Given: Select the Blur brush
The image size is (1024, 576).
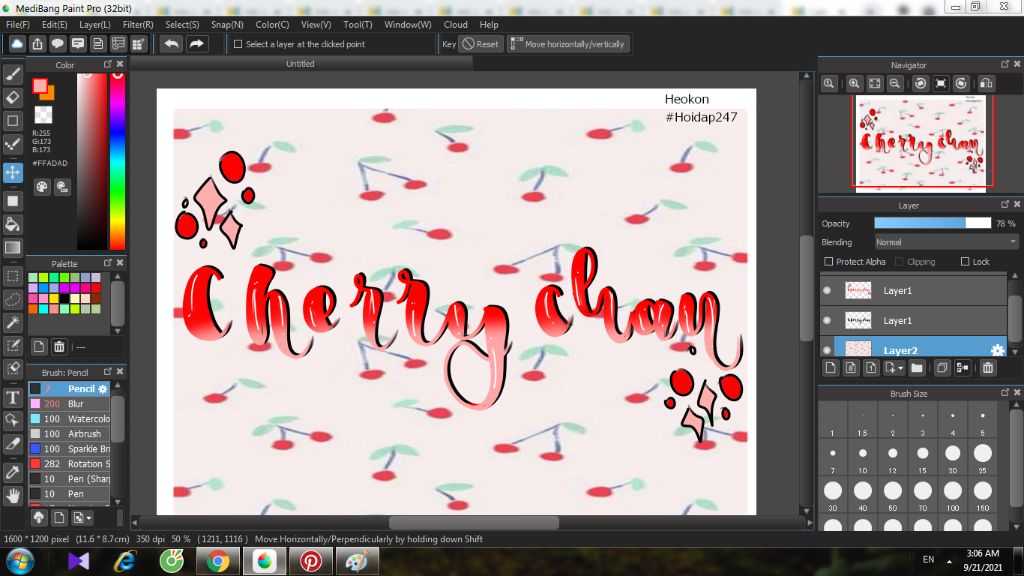Looking at the screenshot, I should click(x=69, y=404).
